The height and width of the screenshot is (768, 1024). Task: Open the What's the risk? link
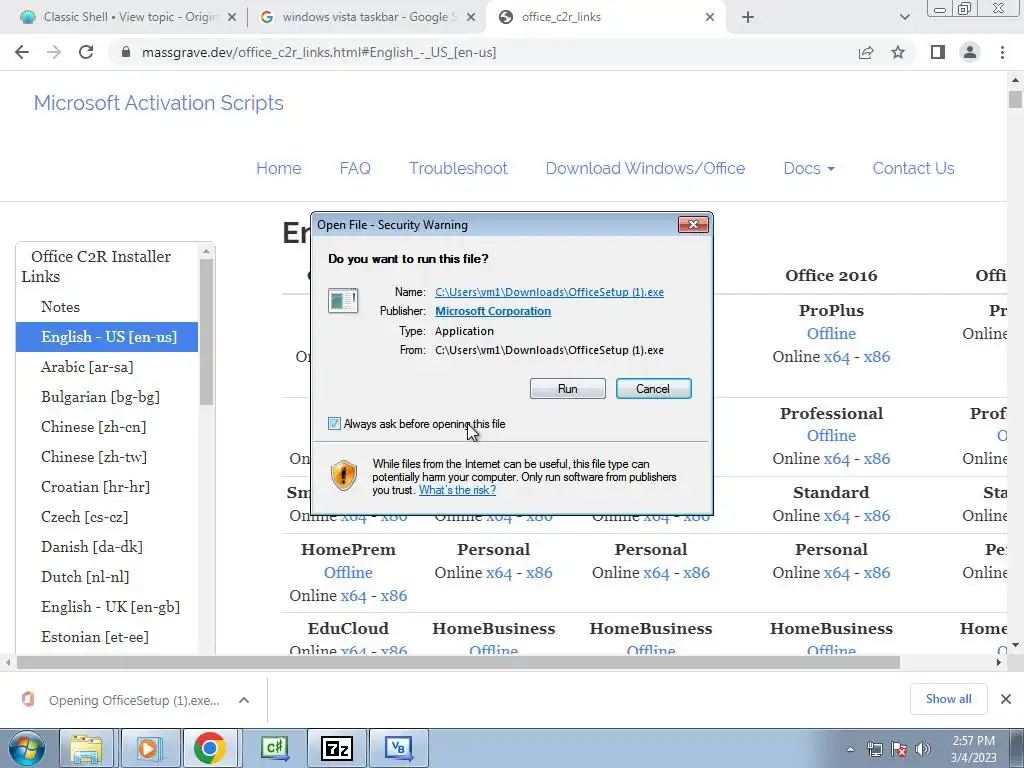[457, 490]
